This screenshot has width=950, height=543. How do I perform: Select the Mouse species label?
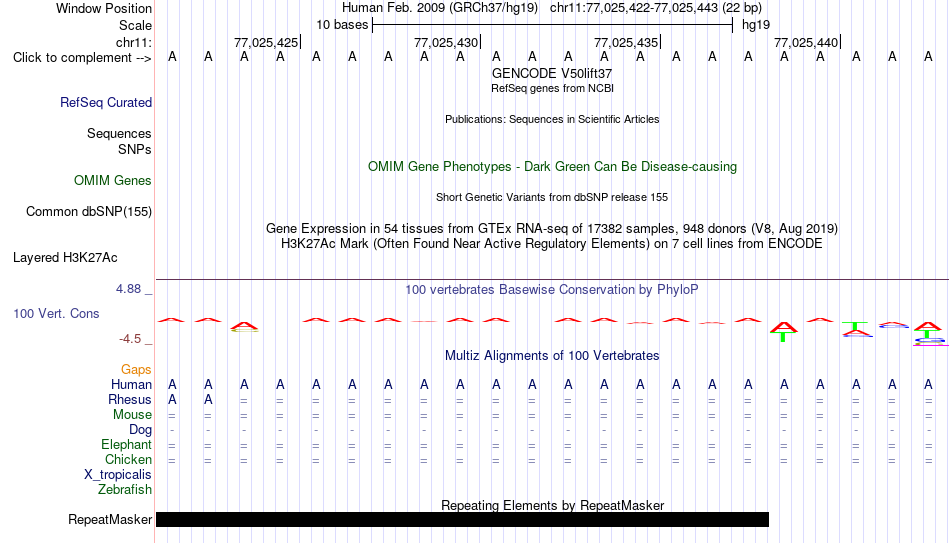click(x=133, y=415)
